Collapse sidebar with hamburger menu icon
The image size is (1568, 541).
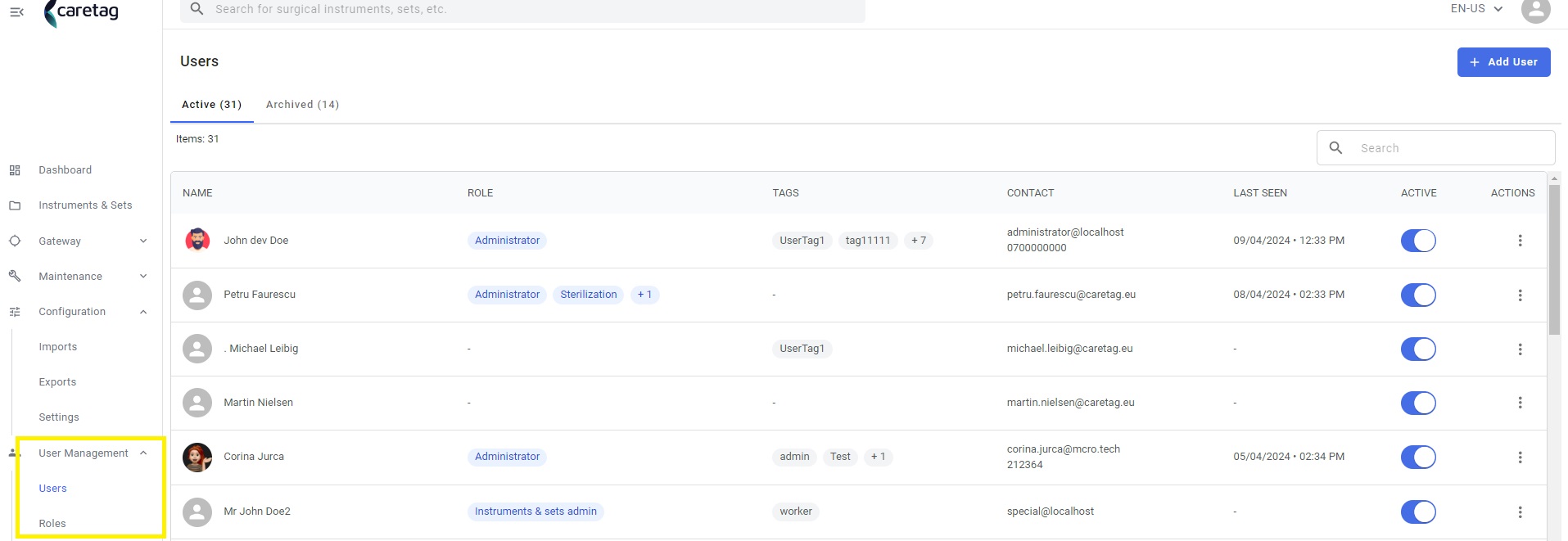tap(16, 11)
